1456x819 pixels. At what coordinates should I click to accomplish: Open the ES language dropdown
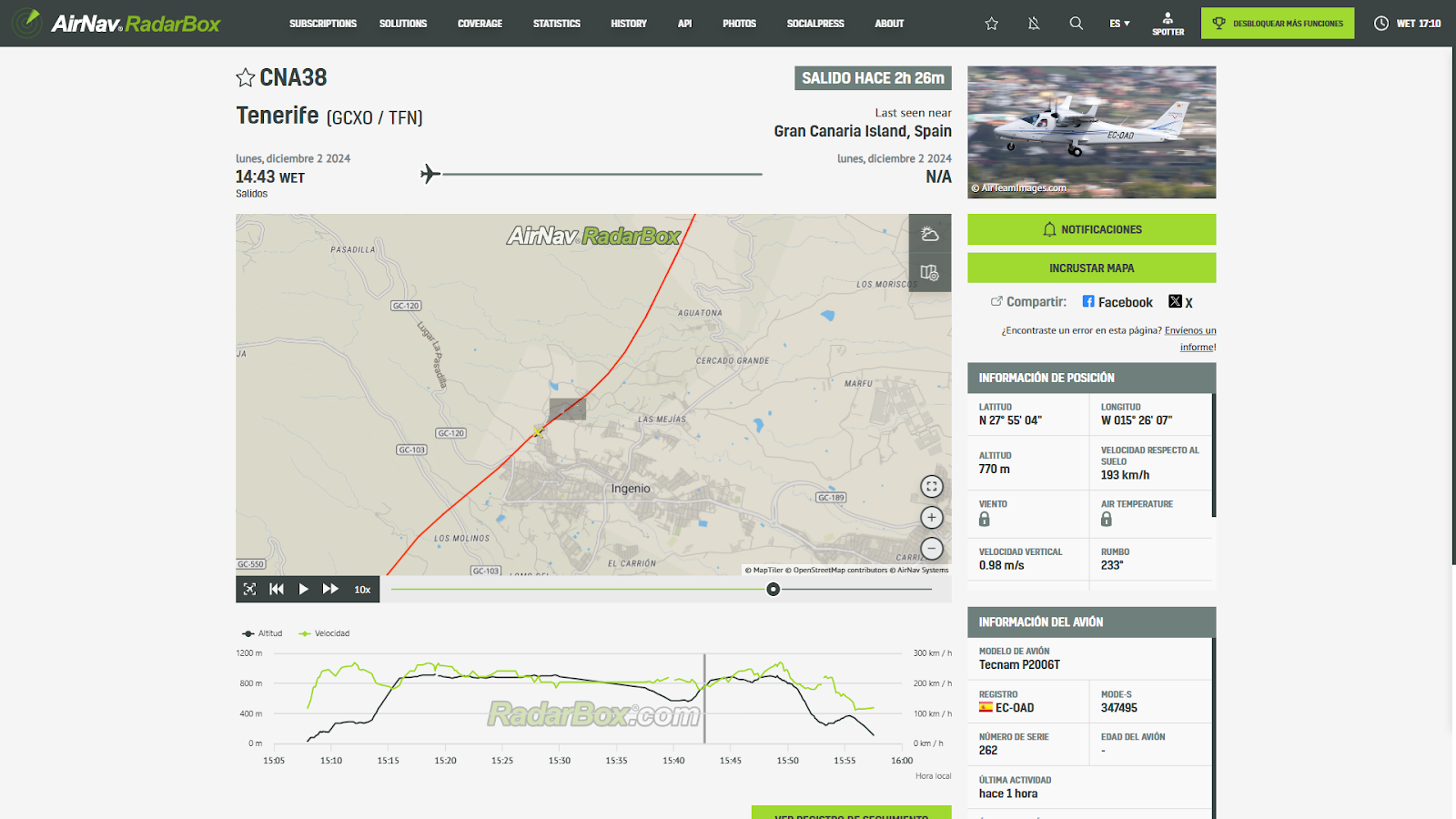click(1119, 24)
